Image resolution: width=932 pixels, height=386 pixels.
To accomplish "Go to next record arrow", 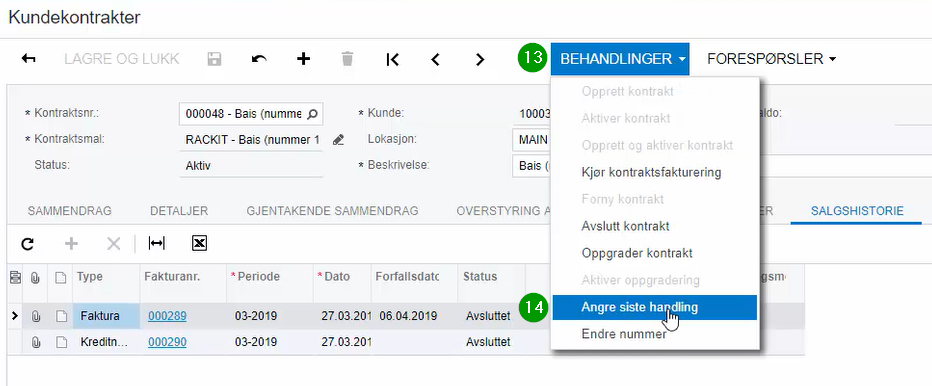I will [x=480, y=59].
